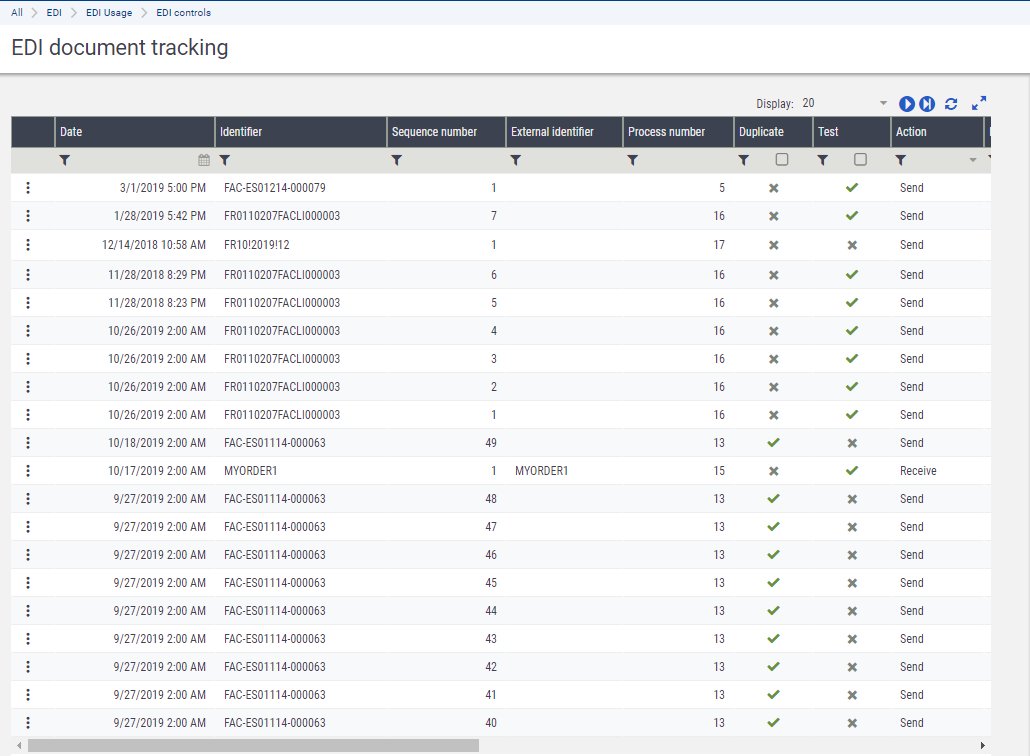Click the External identifier filter field

tap(570, 160)
